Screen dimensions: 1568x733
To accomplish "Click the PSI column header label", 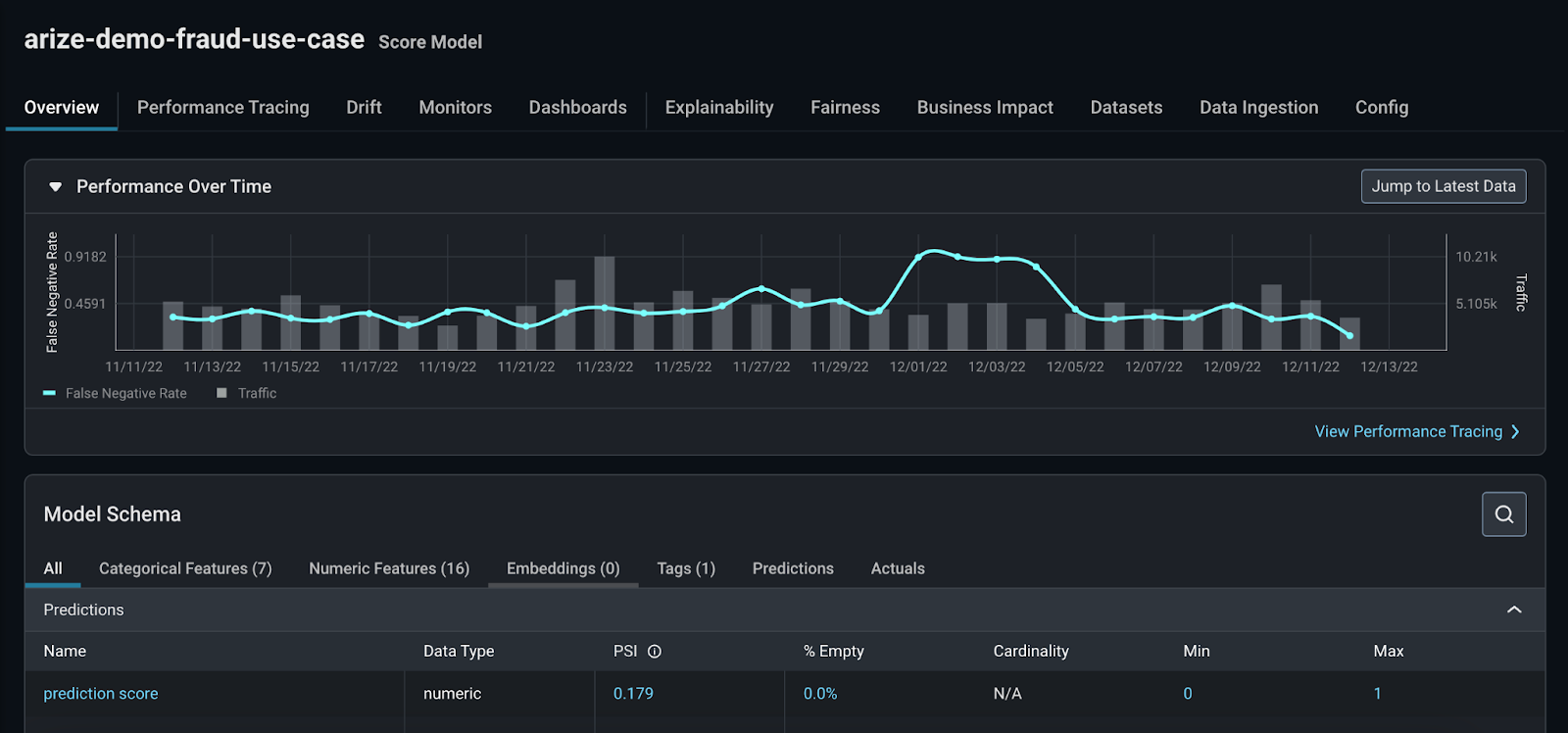I will point(625,652).
